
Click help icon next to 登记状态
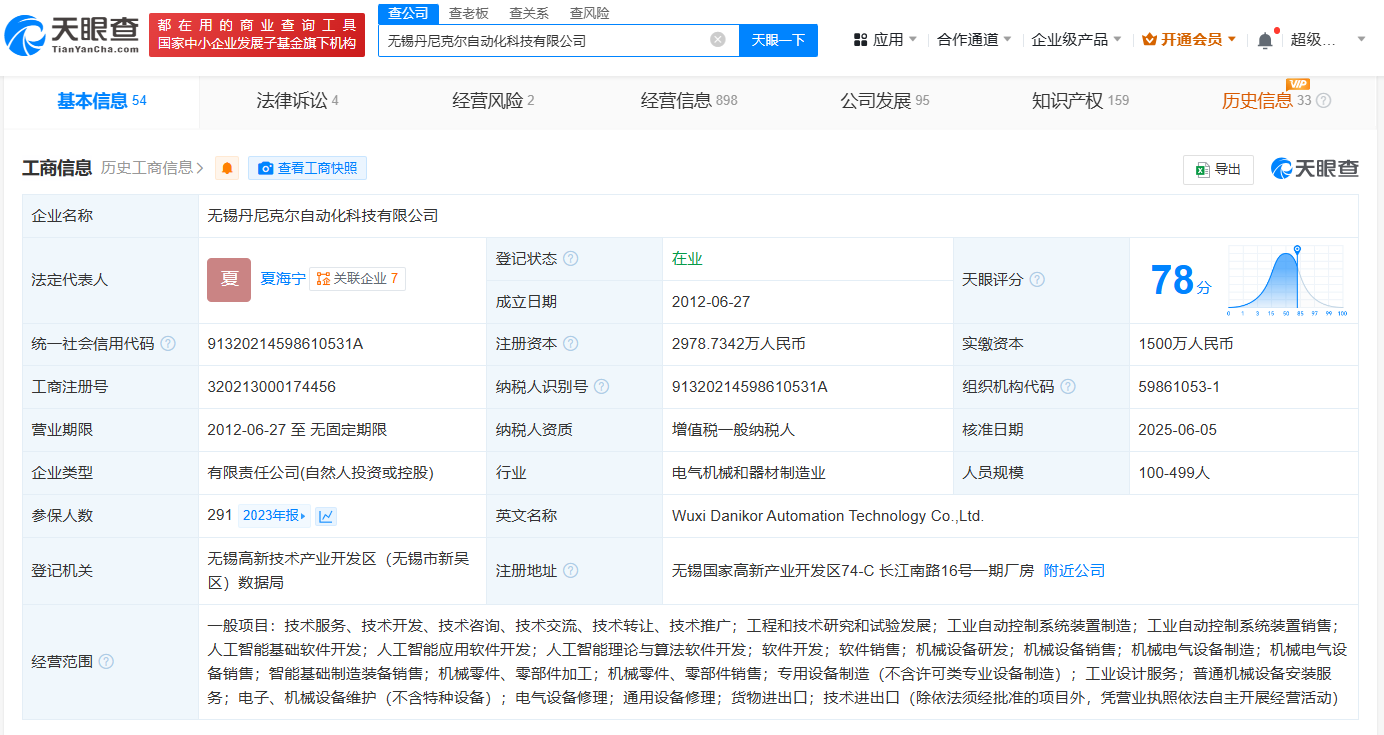tap(570, 259)
